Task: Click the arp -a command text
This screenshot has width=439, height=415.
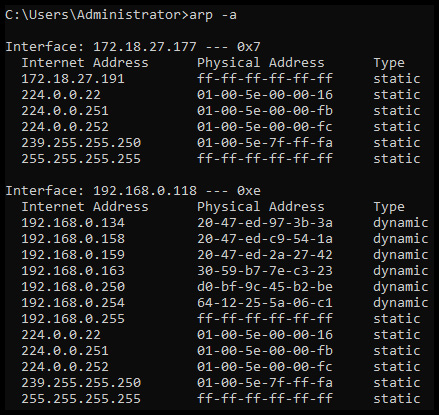Action: tap(213, 15)
